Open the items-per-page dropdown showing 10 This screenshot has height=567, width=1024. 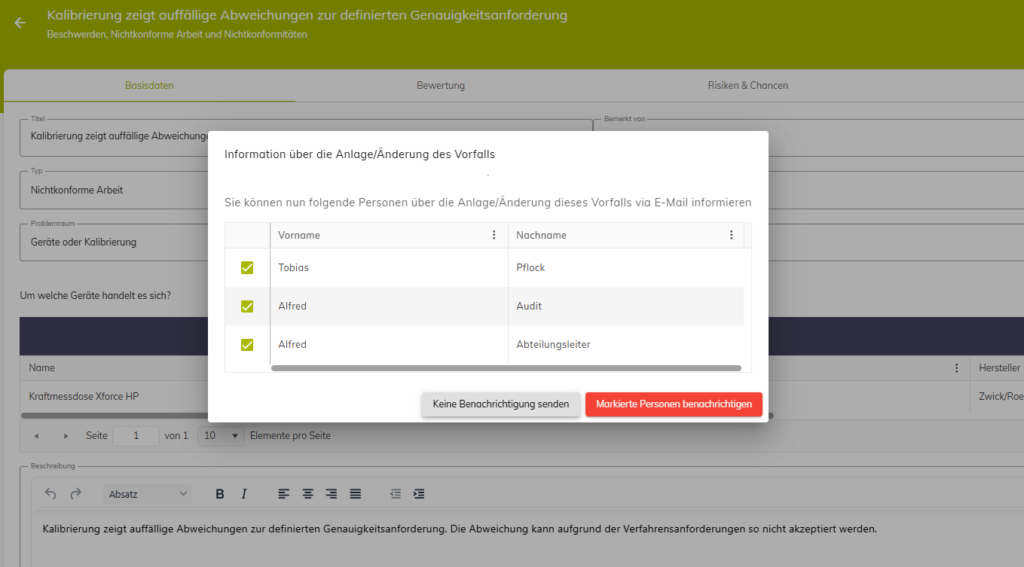pyautogui.click(x=221, y=436)
